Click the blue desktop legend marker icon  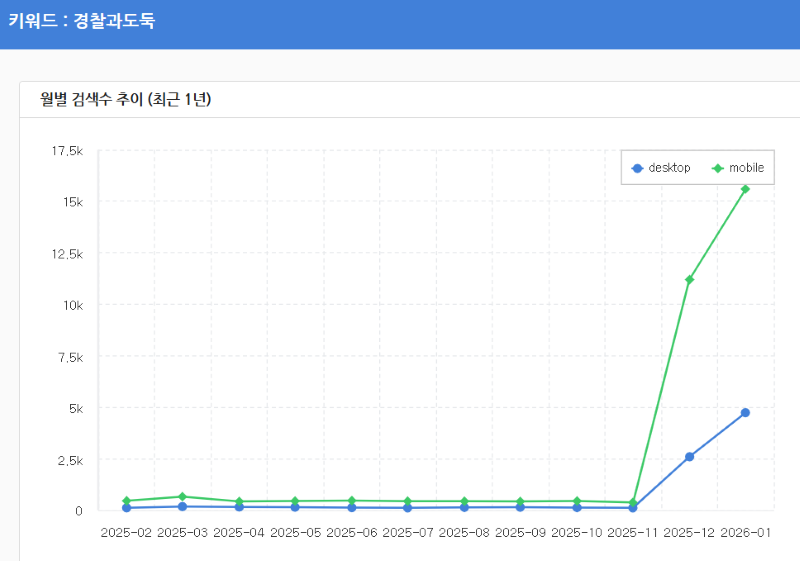coord(637,168)
